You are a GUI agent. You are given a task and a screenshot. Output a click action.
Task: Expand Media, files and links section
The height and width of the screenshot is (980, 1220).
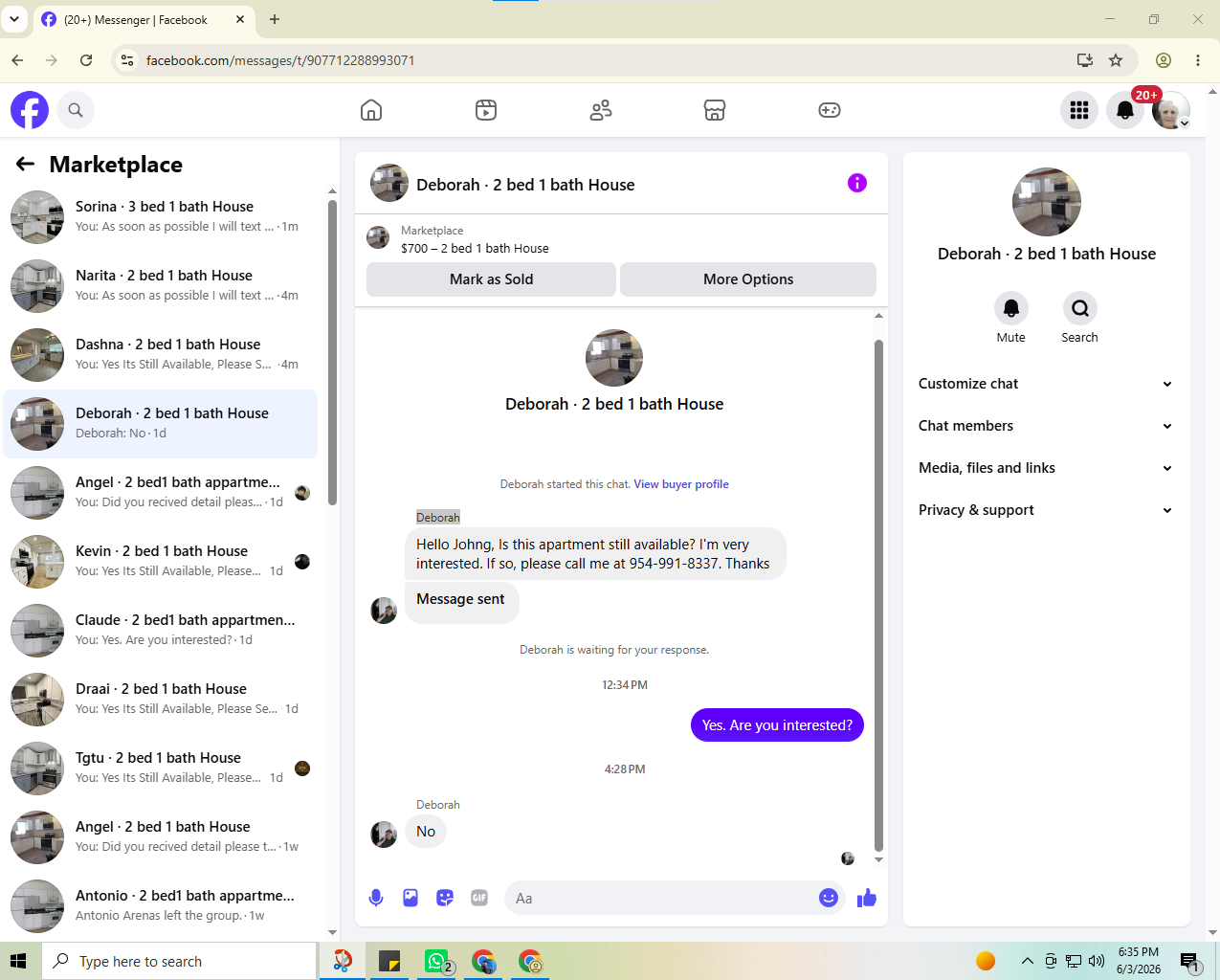pyautogui.click(x=1045, y=468)
